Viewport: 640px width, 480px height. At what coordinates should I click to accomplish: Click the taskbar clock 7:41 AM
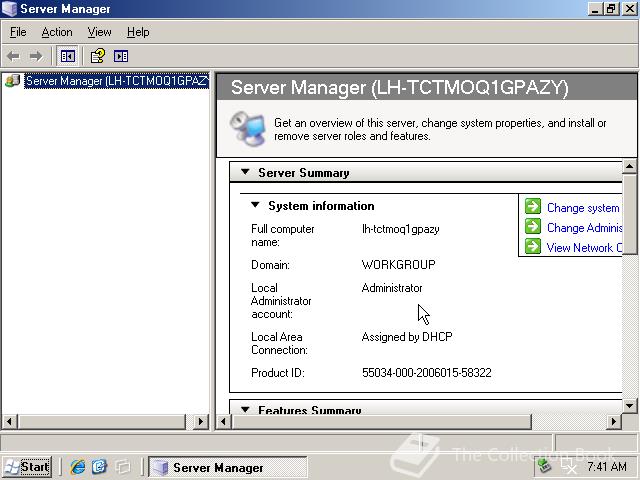pos(607,466)
